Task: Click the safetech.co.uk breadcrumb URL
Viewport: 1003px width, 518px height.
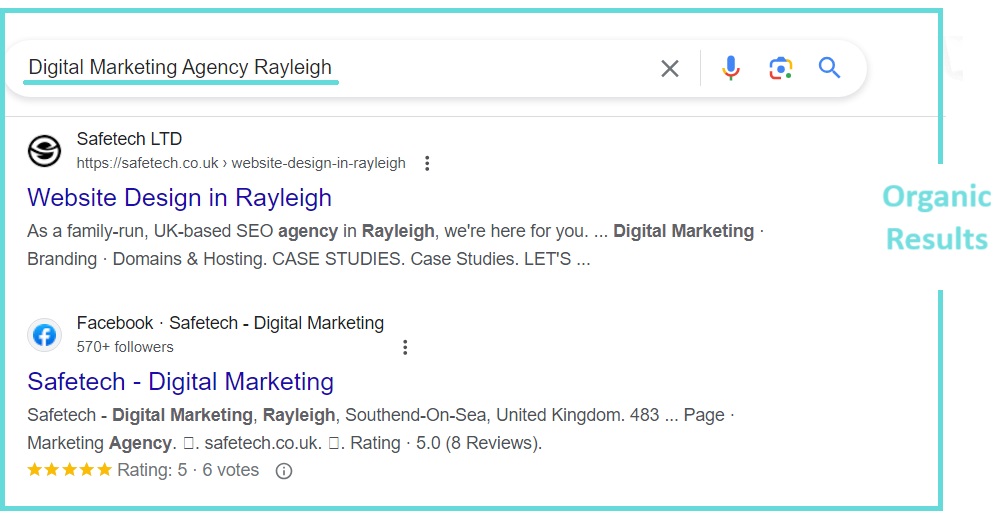Action: (x=241, y=163)
